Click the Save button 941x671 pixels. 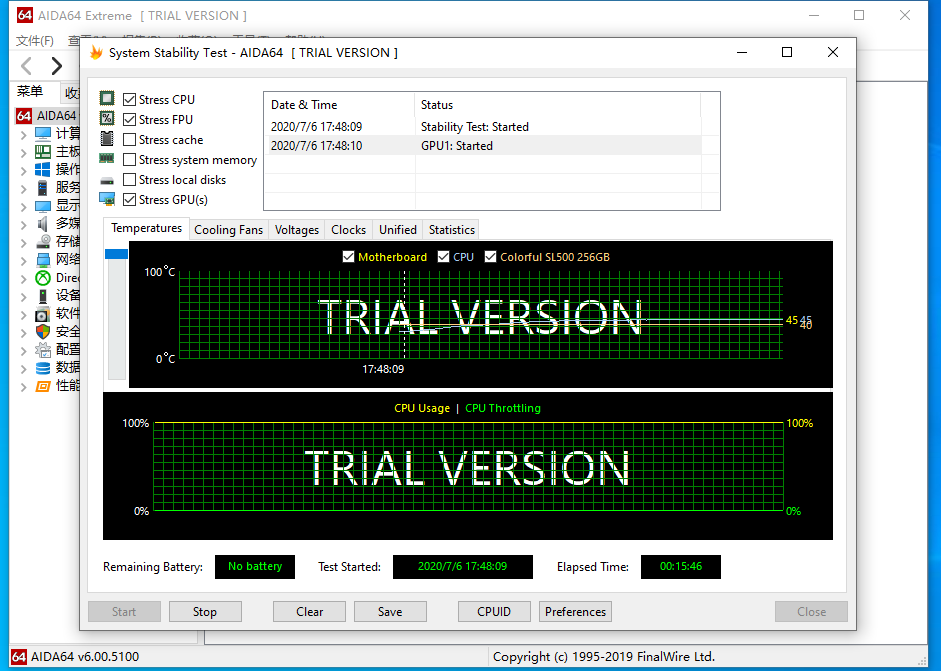390,612
